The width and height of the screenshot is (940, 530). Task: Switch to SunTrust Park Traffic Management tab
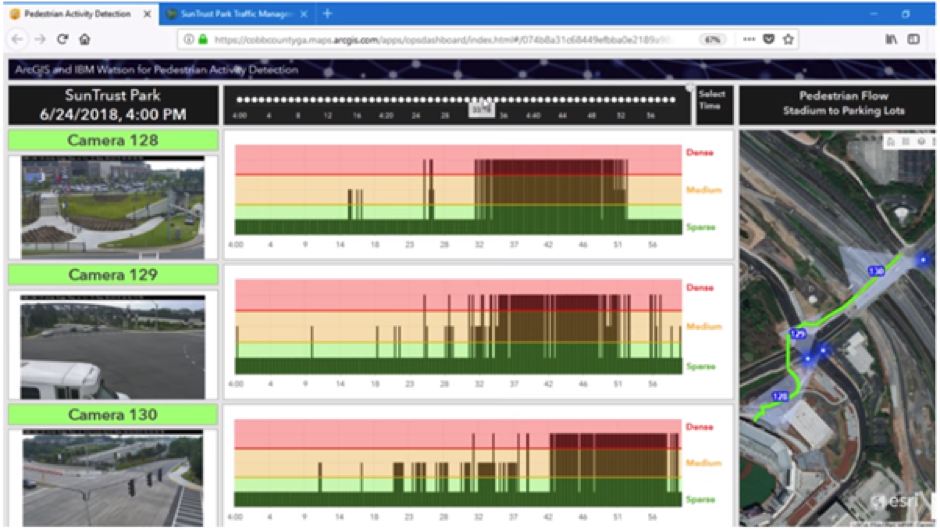point(237,14)
